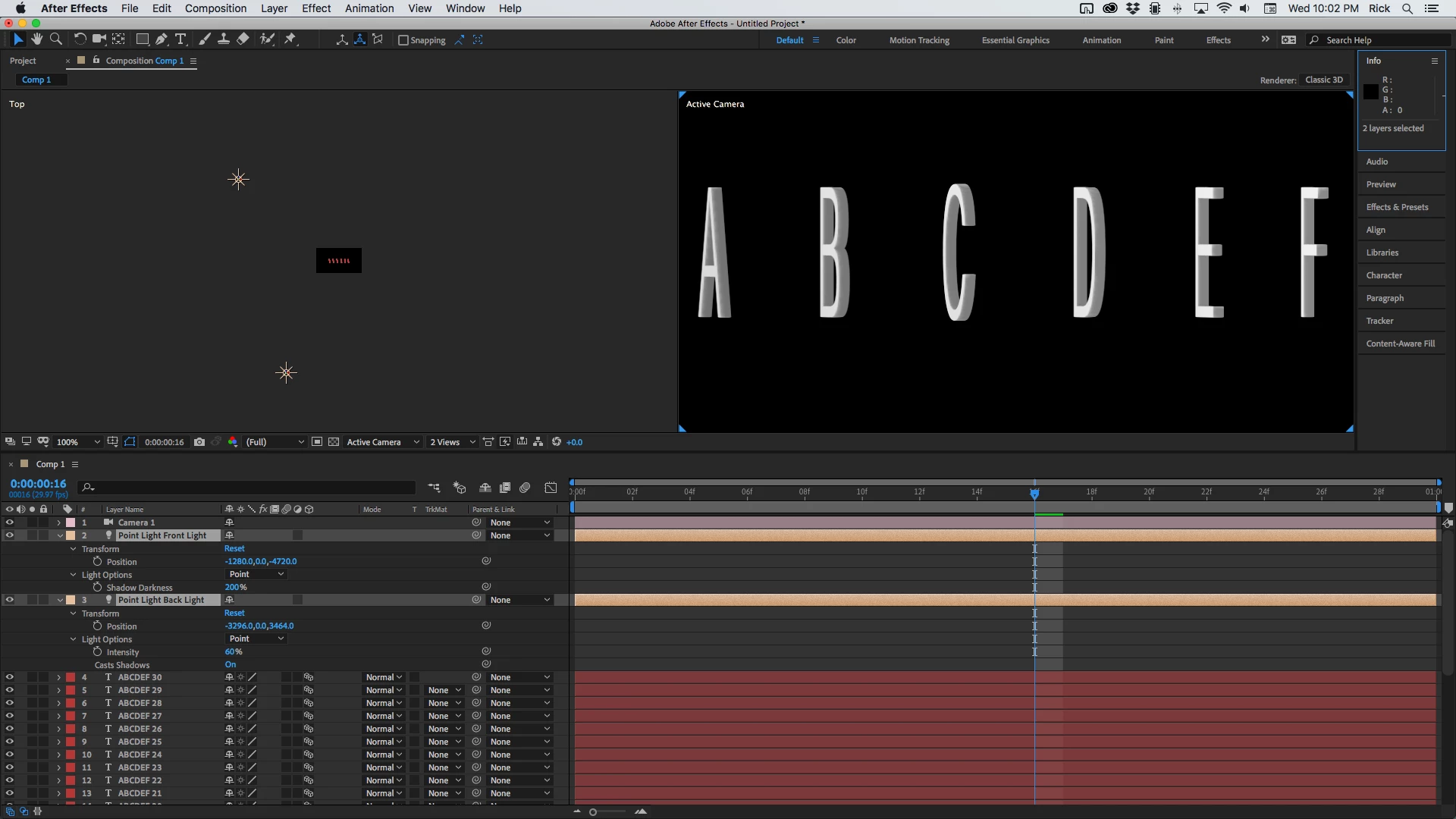This screenshot has width=1456, height=819.
Task: Enable the Snapping checkbox
Action: (403, 40)
